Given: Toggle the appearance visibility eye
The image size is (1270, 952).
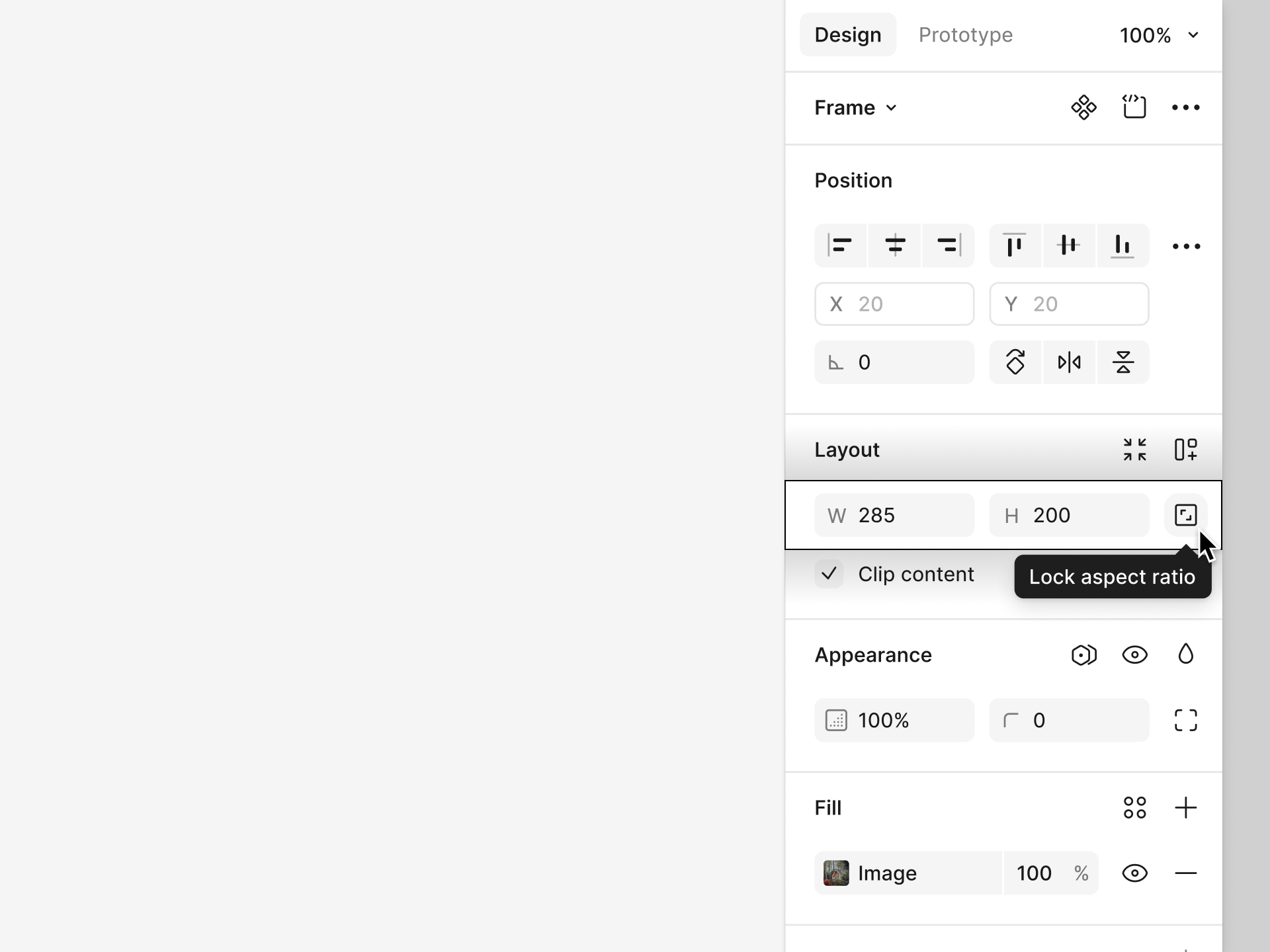Looking at the screenshot, I should [1134, 654].
